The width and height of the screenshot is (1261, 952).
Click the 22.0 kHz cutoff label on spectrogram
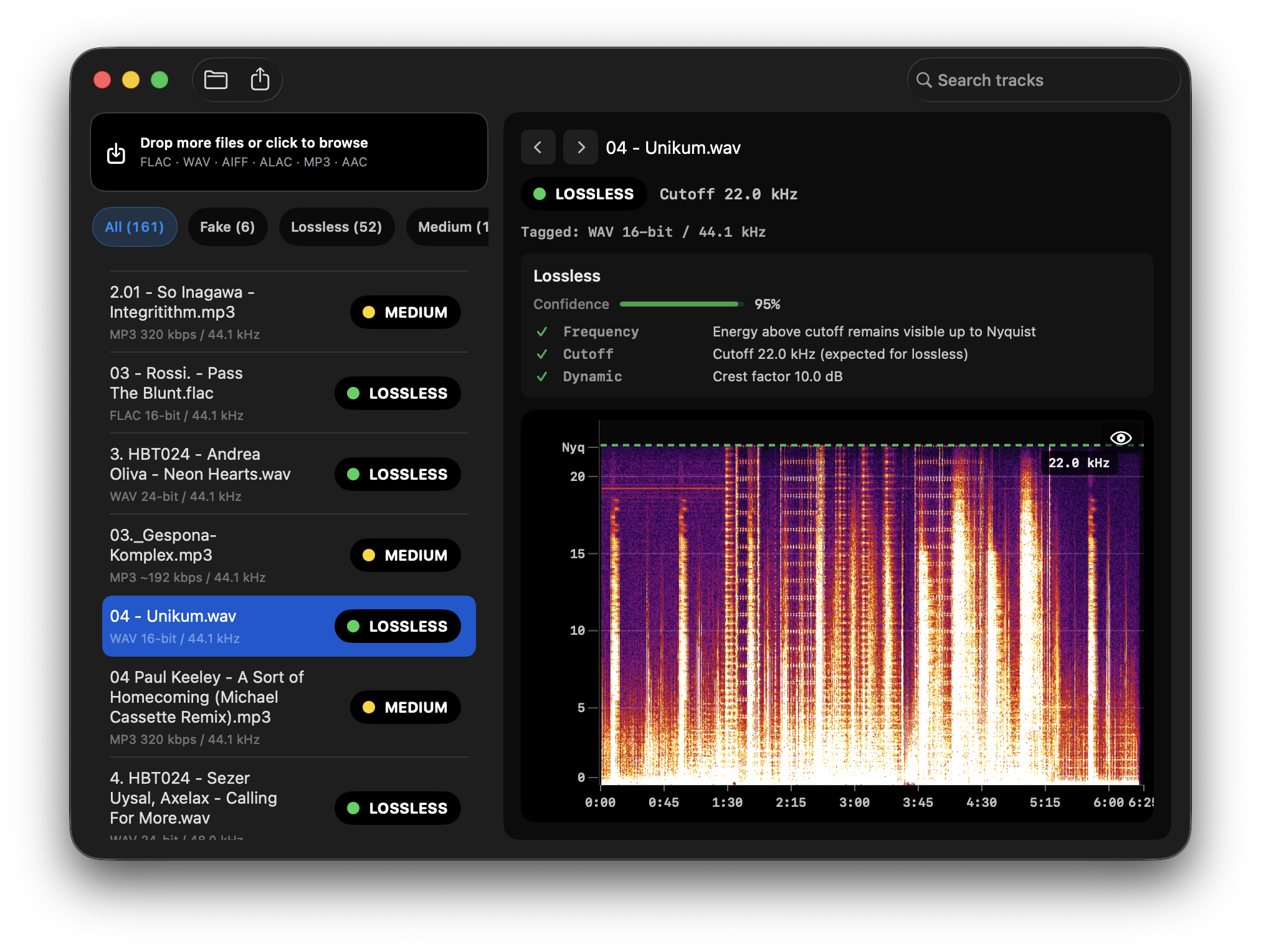point(1078,463)
